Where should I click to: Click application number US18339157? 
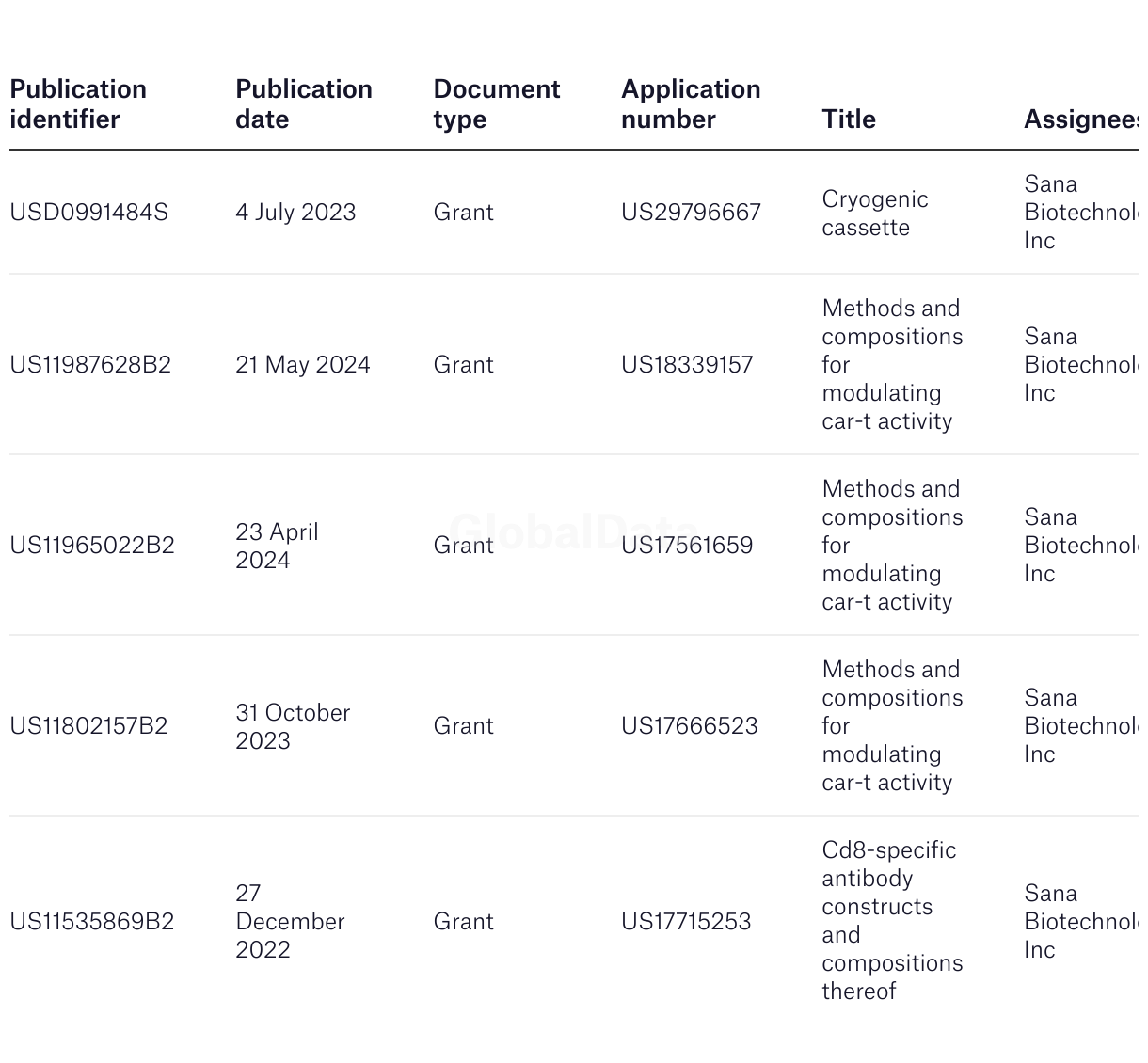686,364
